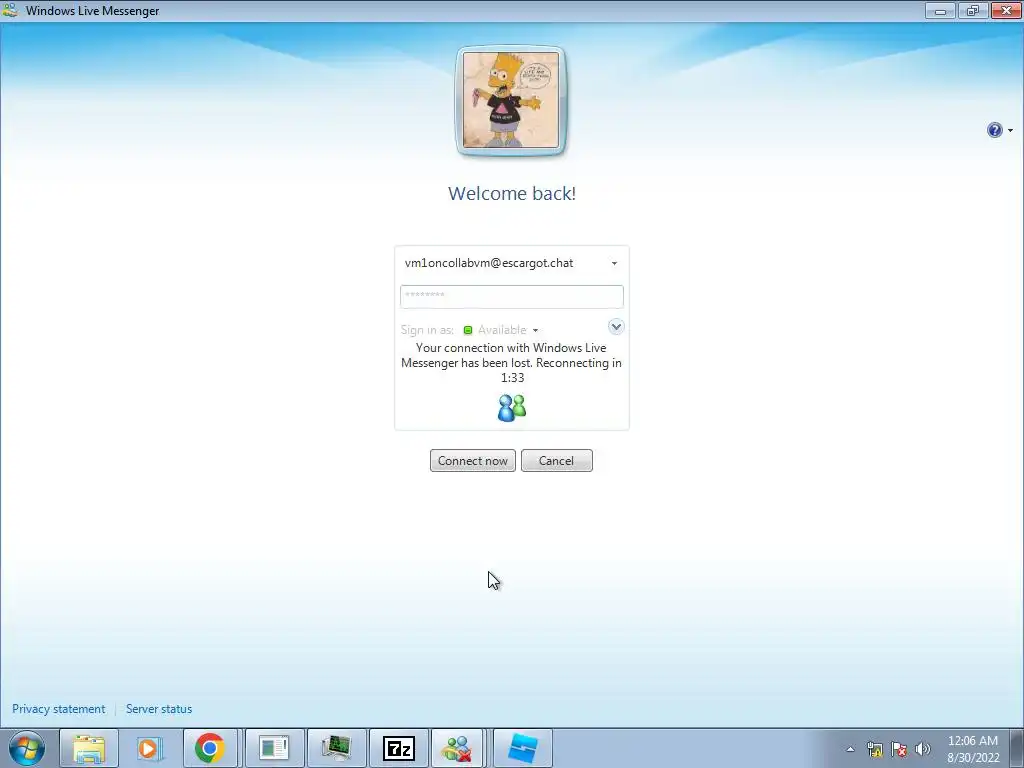Open the Privacy statement link
The width and height of the screenshot is (1024, 768).
(59, 709)
